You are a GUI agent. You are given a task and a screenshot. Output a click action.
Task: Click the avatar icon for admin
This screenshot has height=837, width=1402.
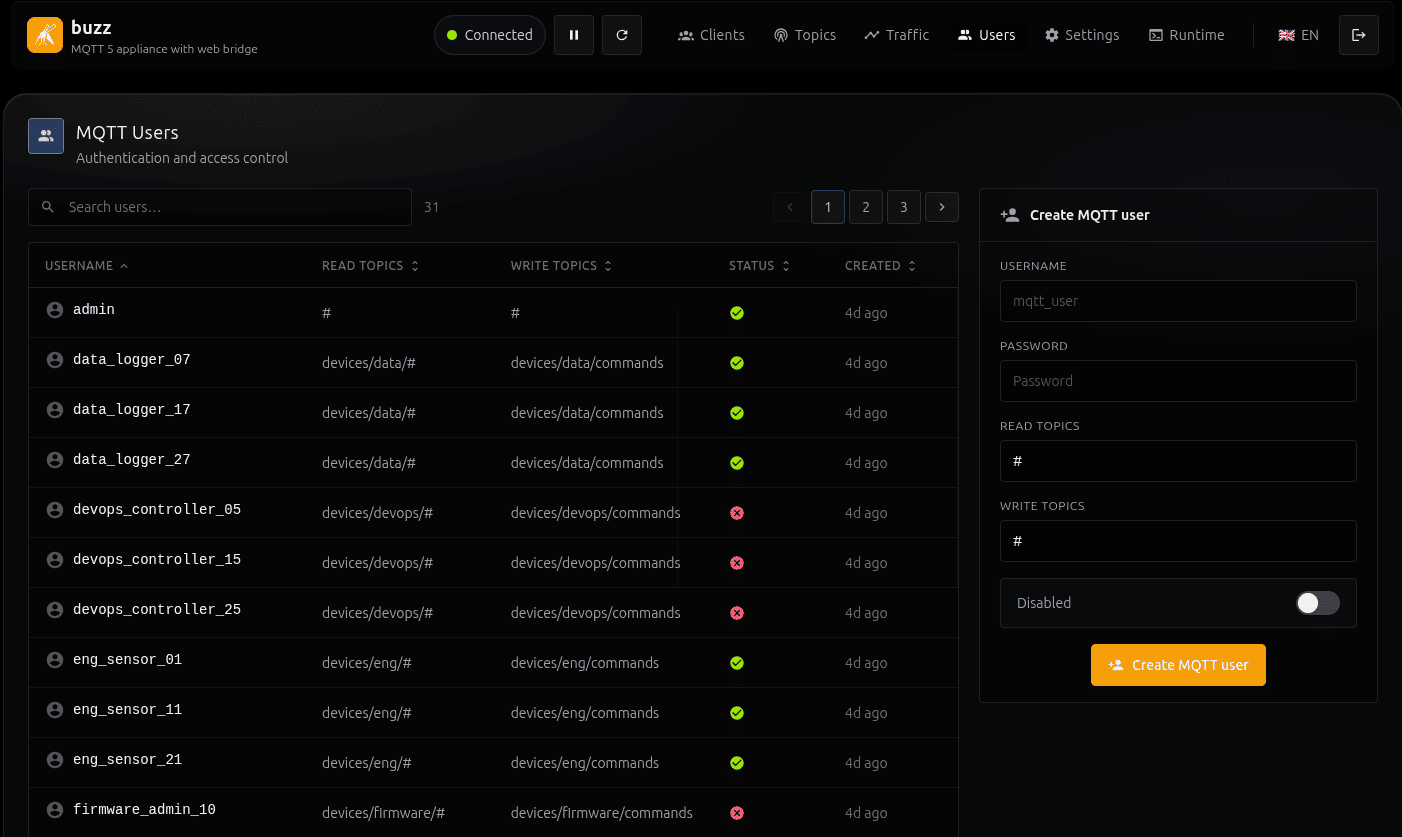pyautogui.click(x=55, y=310)
